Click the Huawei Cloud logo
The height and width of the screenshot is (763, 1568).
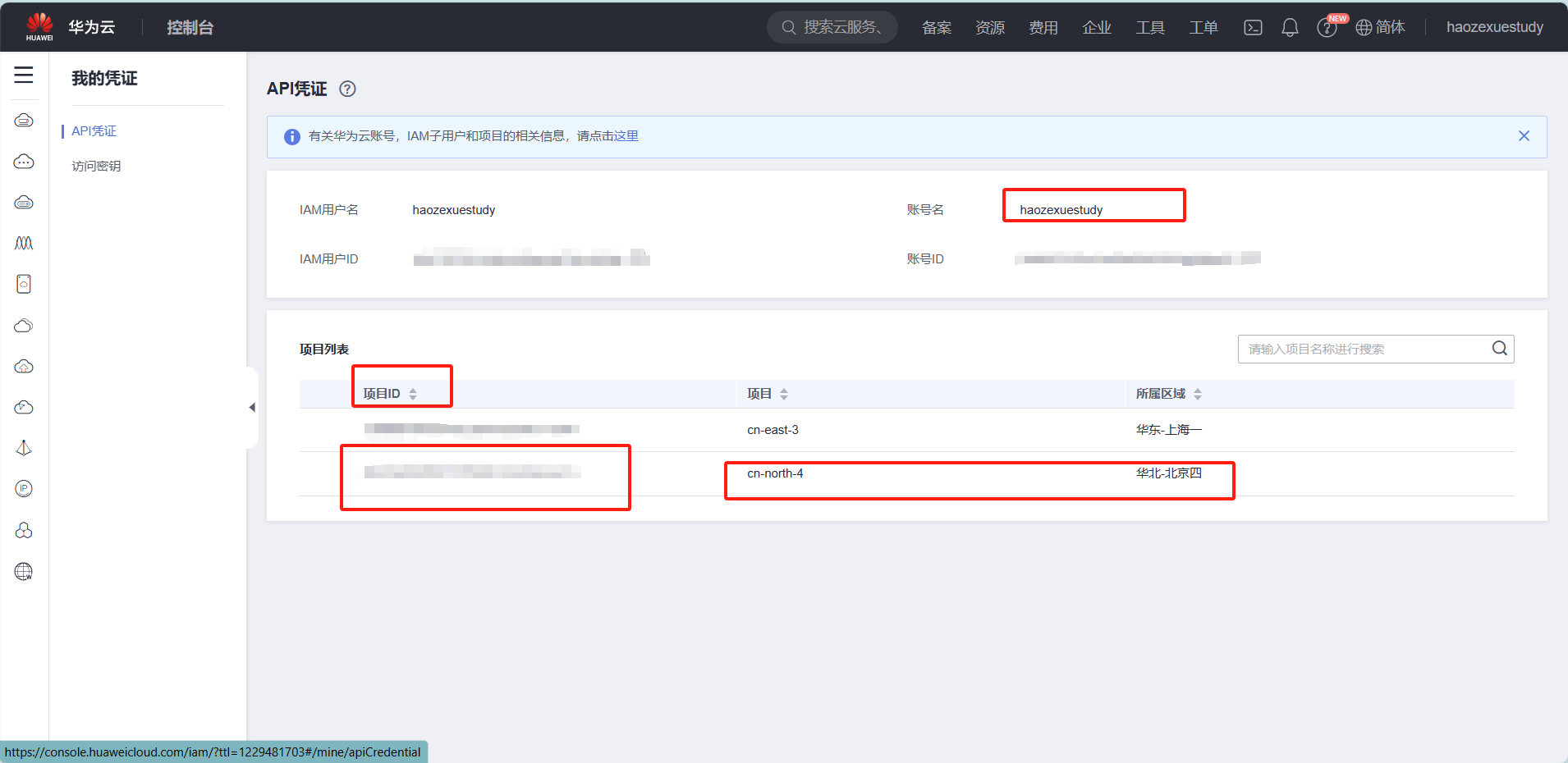39,26
